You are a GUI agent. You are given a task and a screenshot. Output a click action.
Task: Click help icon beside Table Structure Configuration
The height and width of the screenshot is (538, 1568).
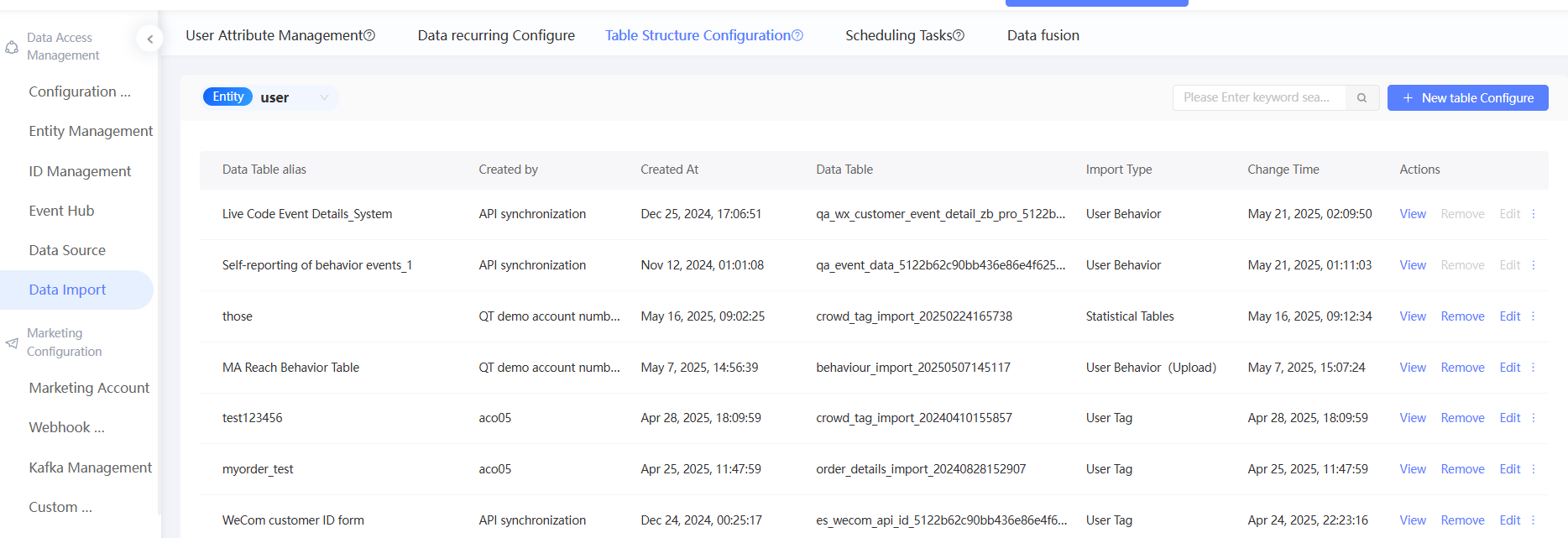point(797,35)
